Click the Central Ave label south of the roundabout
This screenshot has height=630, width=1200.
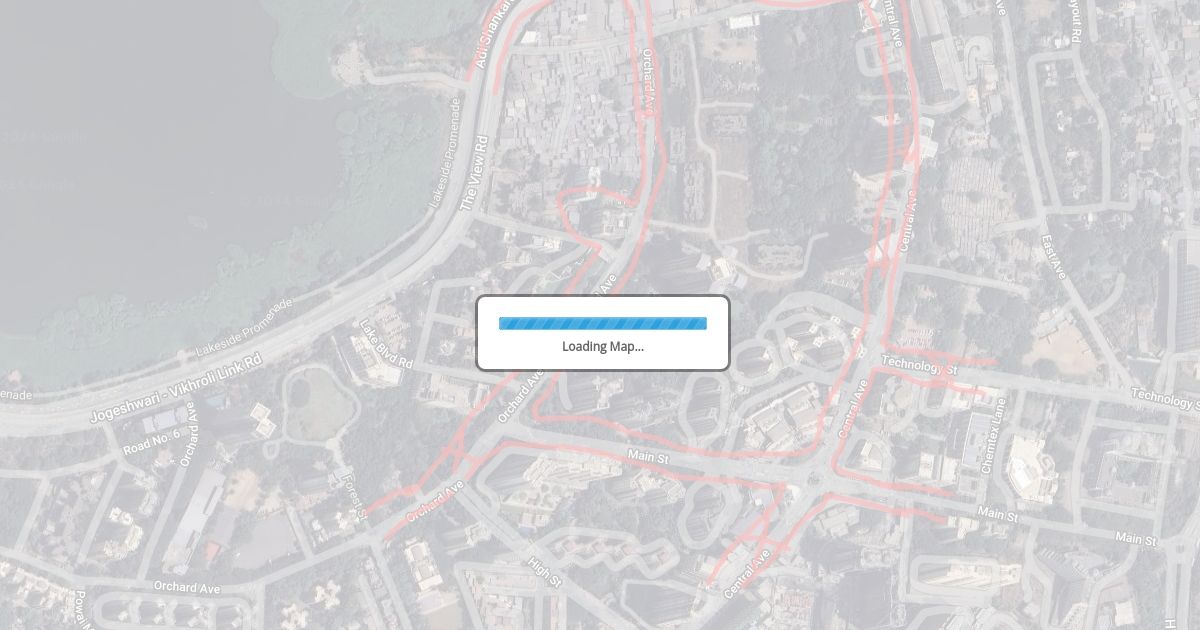pyautogui.click(x=747, y=574)
